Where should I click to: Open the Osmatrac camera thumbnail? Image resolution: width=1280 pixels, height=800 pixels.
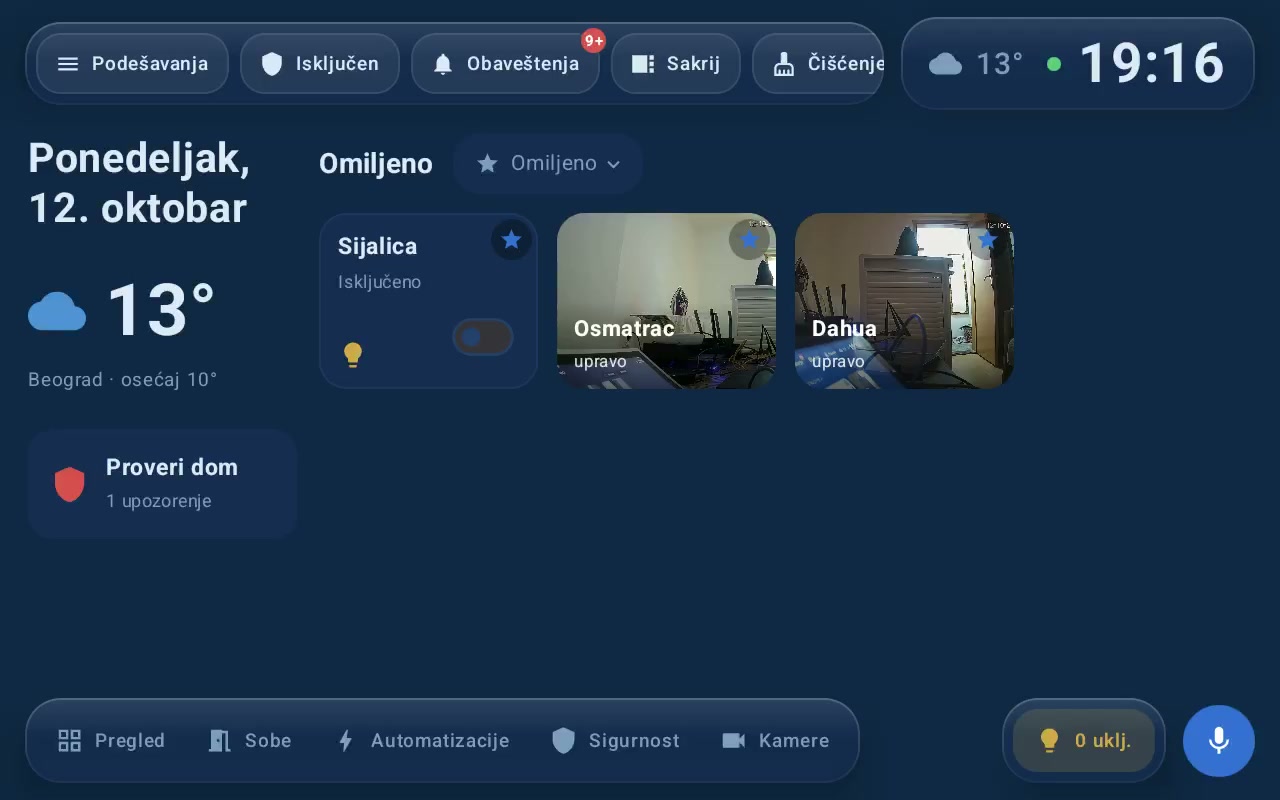666,301
